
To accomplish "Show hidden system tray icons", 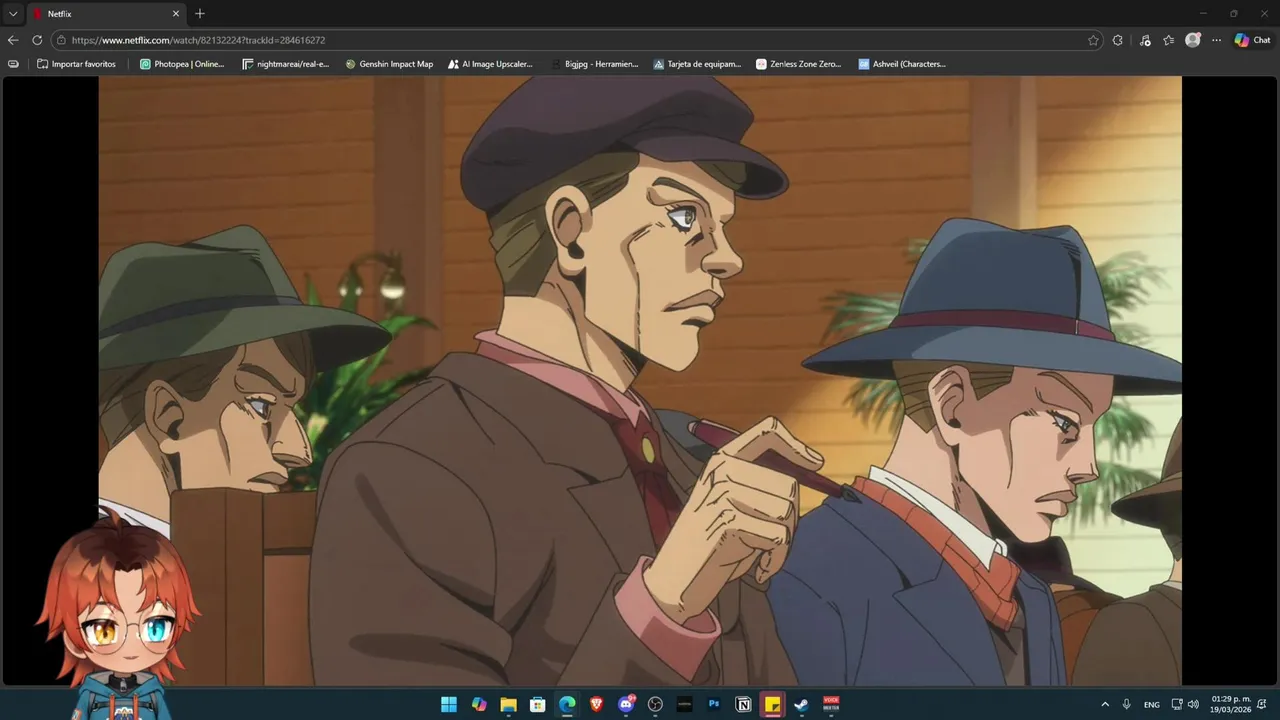I will pos(1105,704).
